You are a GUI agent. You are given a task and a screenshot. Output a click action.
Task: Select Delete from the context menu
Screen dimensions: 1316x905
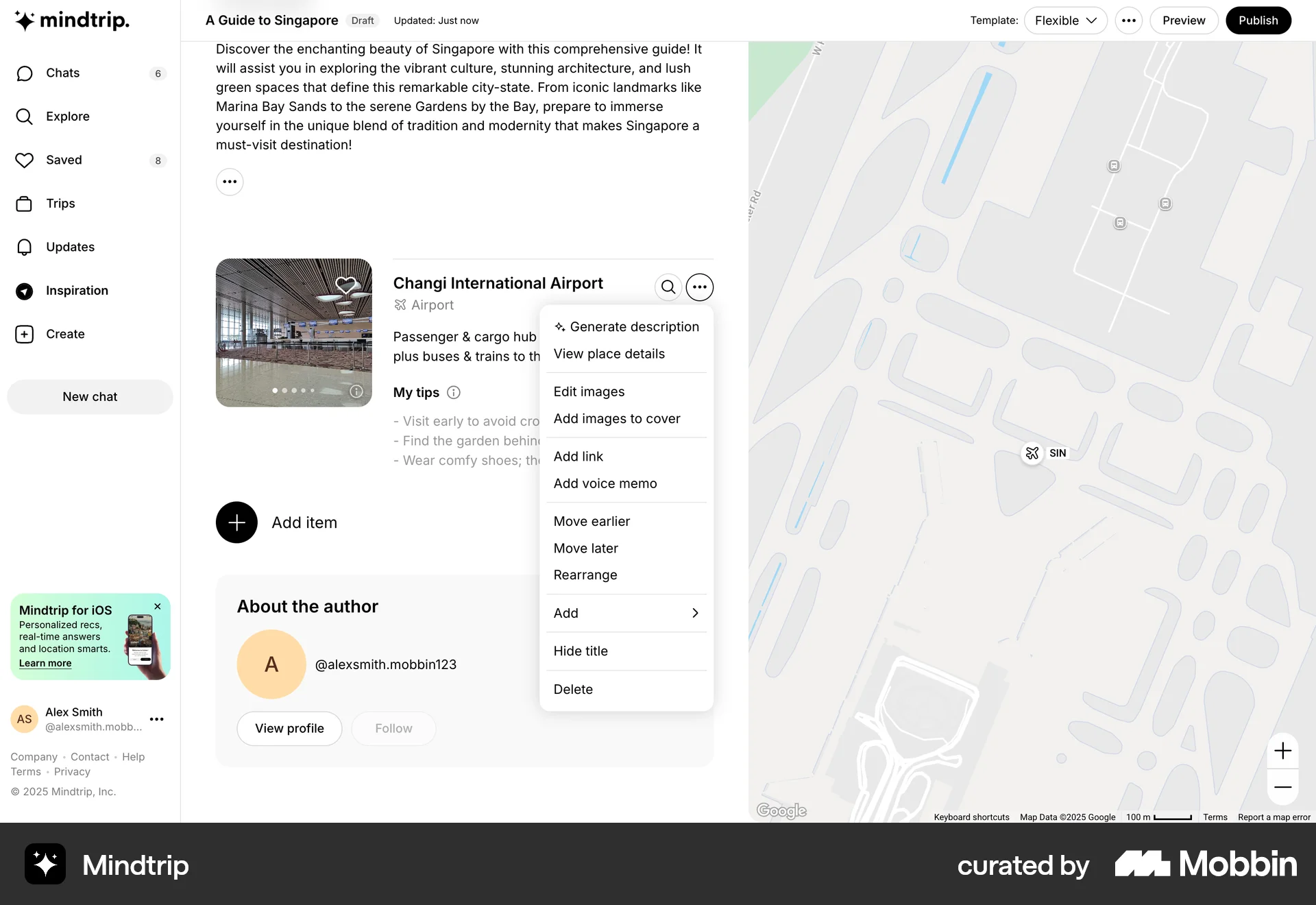click(x=573, y=689)
